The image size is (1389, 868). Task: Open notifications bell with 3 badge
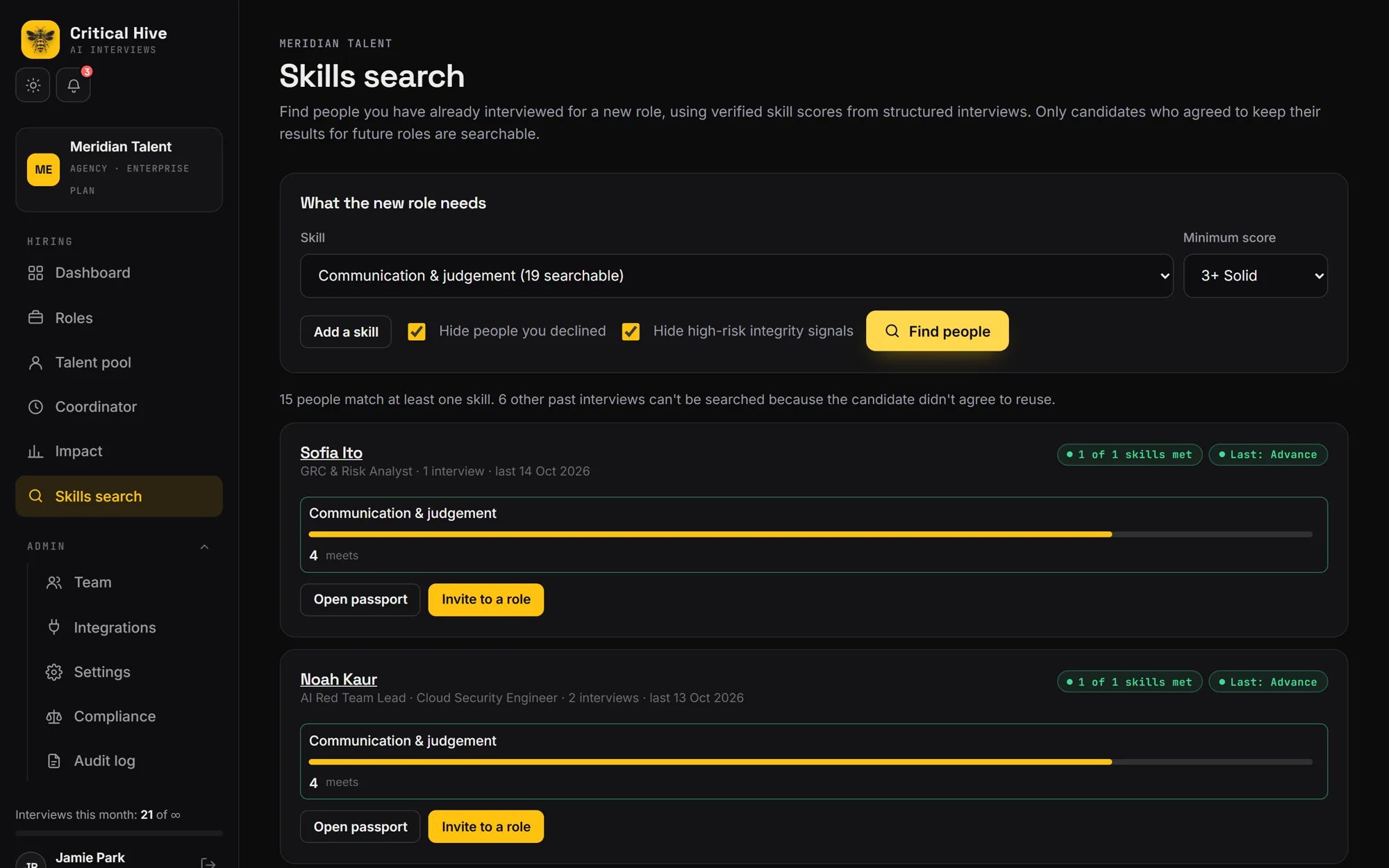click(x=74, y=85)
